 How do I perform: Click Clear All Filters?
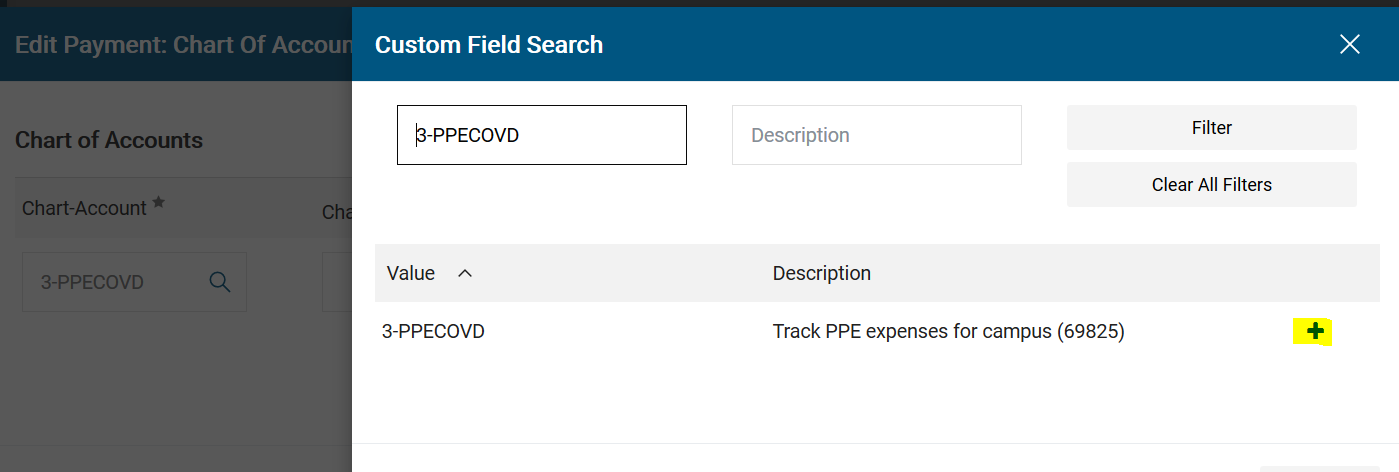point(1212,184)
